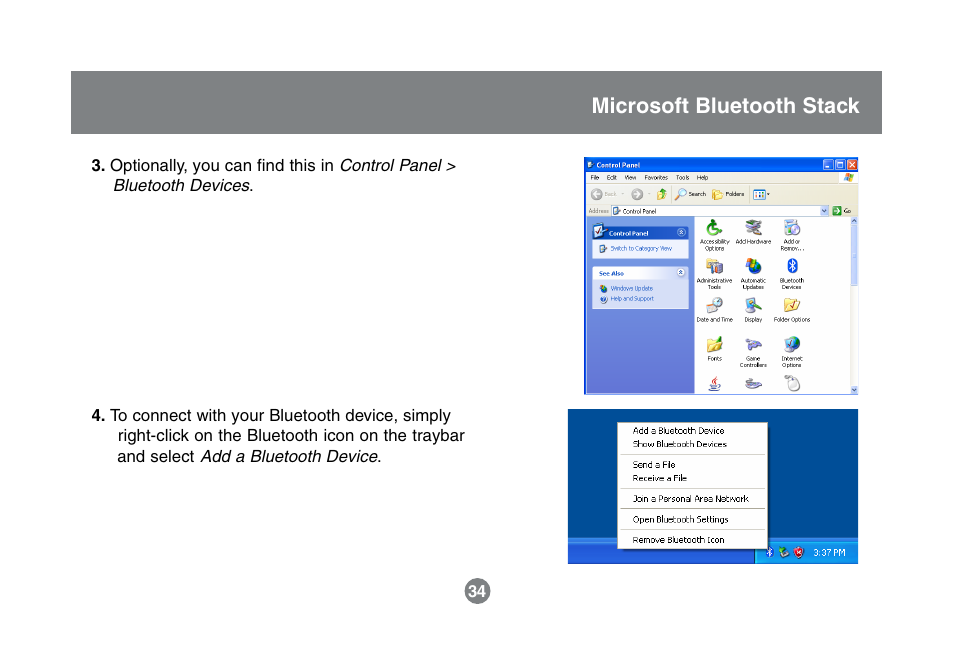This screenshot has height=664, width=954.
Task: Click the scrollbar down arrow in Control Panel
Action: pyautogui.click(x=854, y=390)
